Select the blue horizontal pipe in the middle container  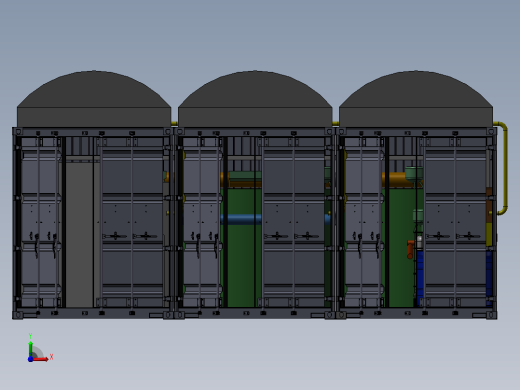(x=241, y=219)
